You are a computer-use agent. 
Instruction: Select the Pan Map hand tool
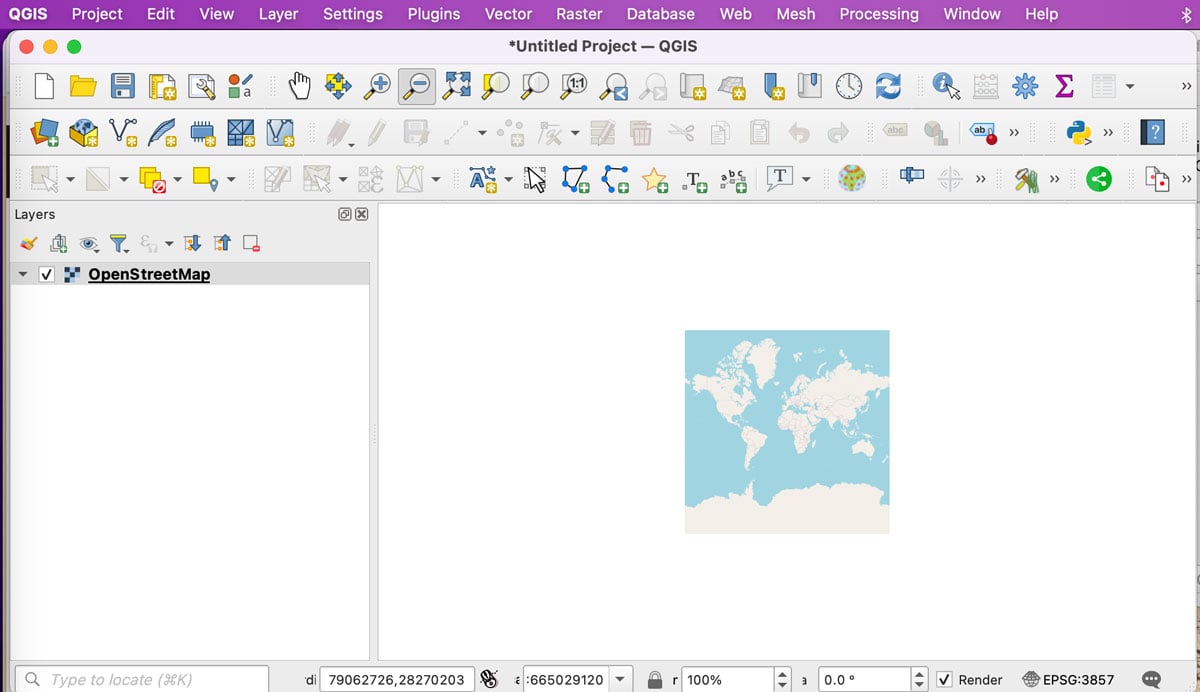(x=299, y=86)
